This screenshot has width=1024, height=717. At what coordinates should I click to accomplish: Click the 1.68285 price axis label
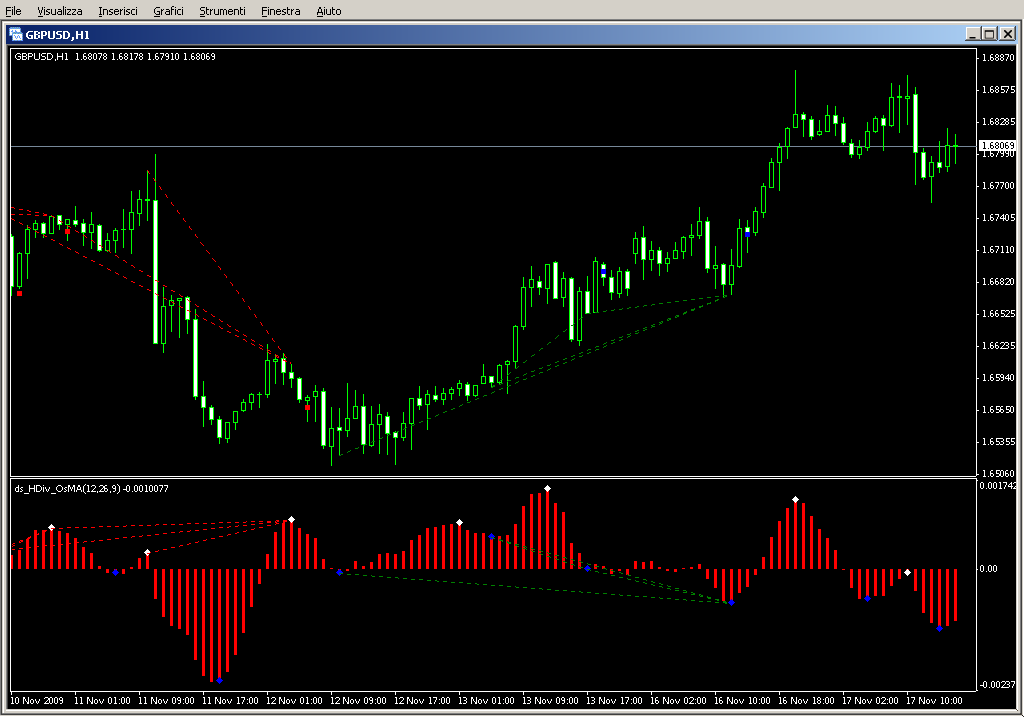[999, 121]
